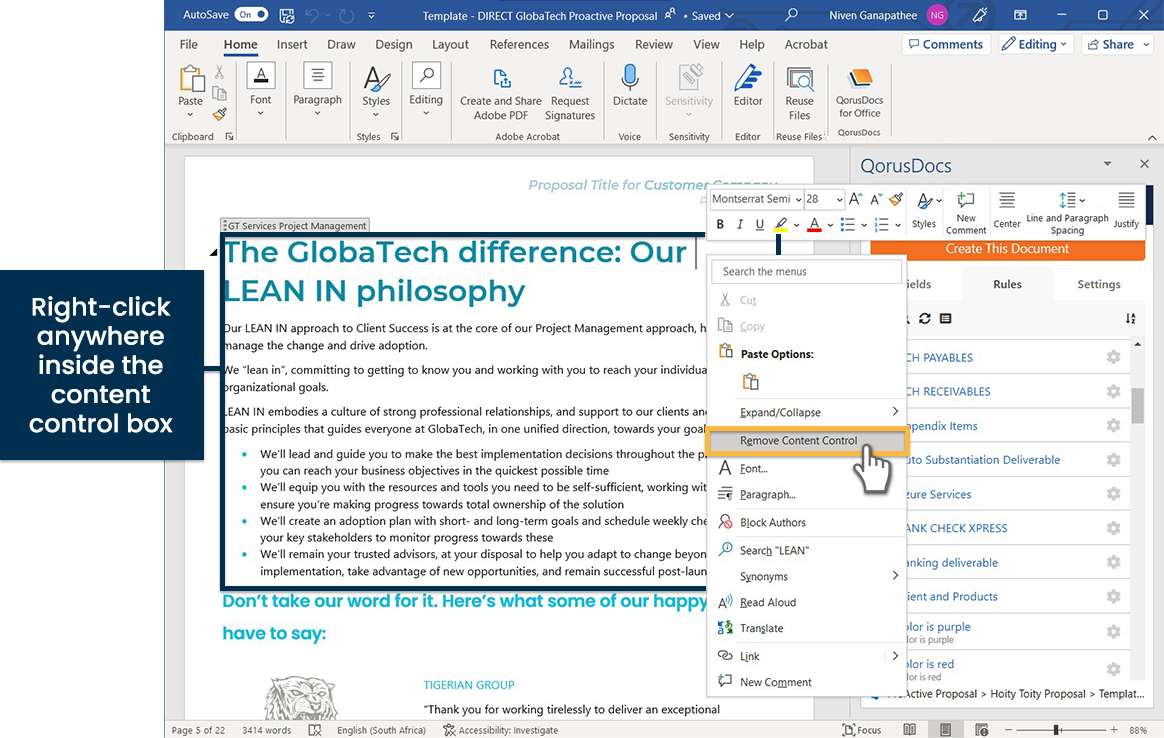The height and width of the screenshot is (738, 1164).
Task: Click the Comments button
Action: coord(946,45)
